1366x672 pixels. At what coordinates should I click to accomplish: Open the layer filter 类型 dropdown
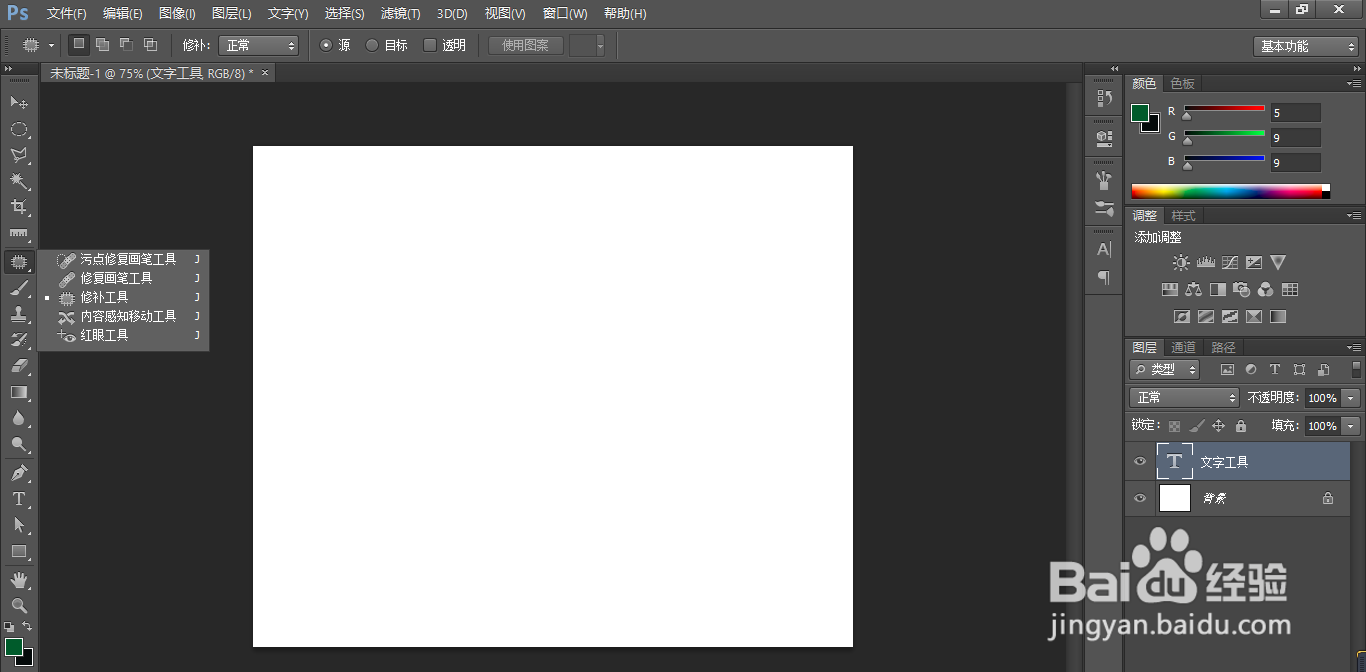coord(1165,369)
